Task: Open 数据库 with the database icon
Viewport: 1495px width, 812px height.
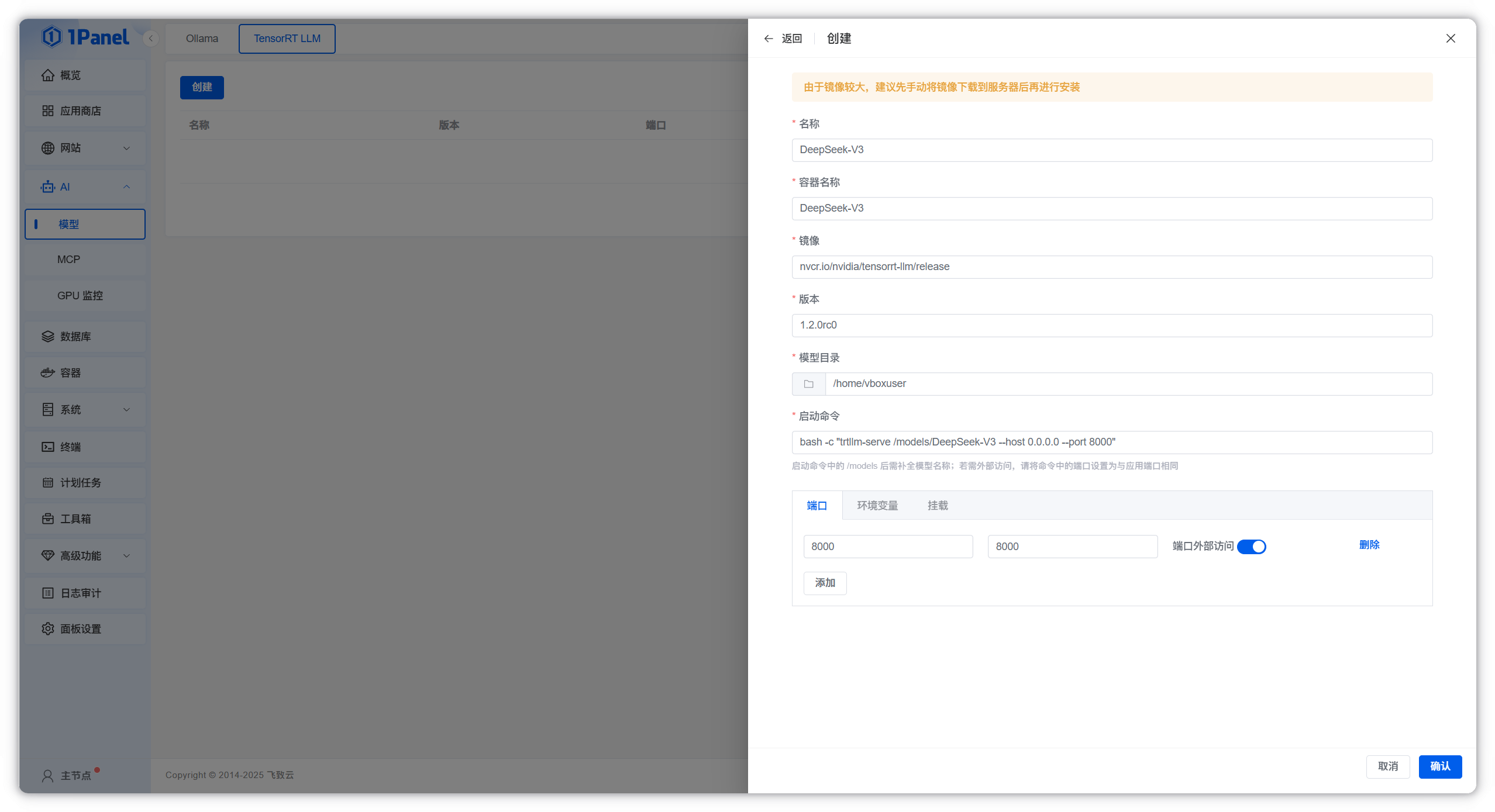Action: click(48, 337)
